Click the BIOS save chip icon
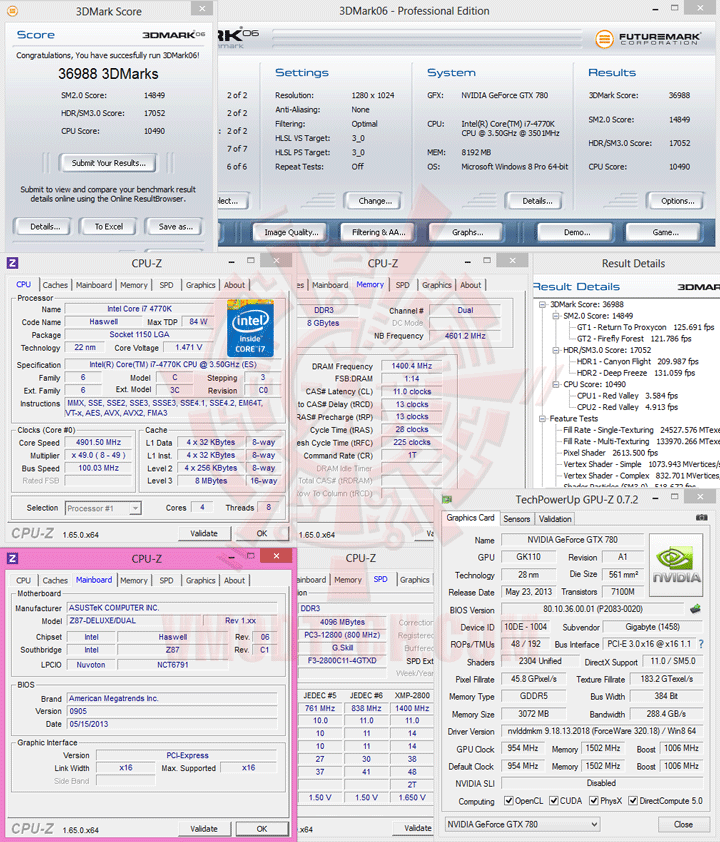This screenshot has height=842, width=720. [x=695, y=609]
